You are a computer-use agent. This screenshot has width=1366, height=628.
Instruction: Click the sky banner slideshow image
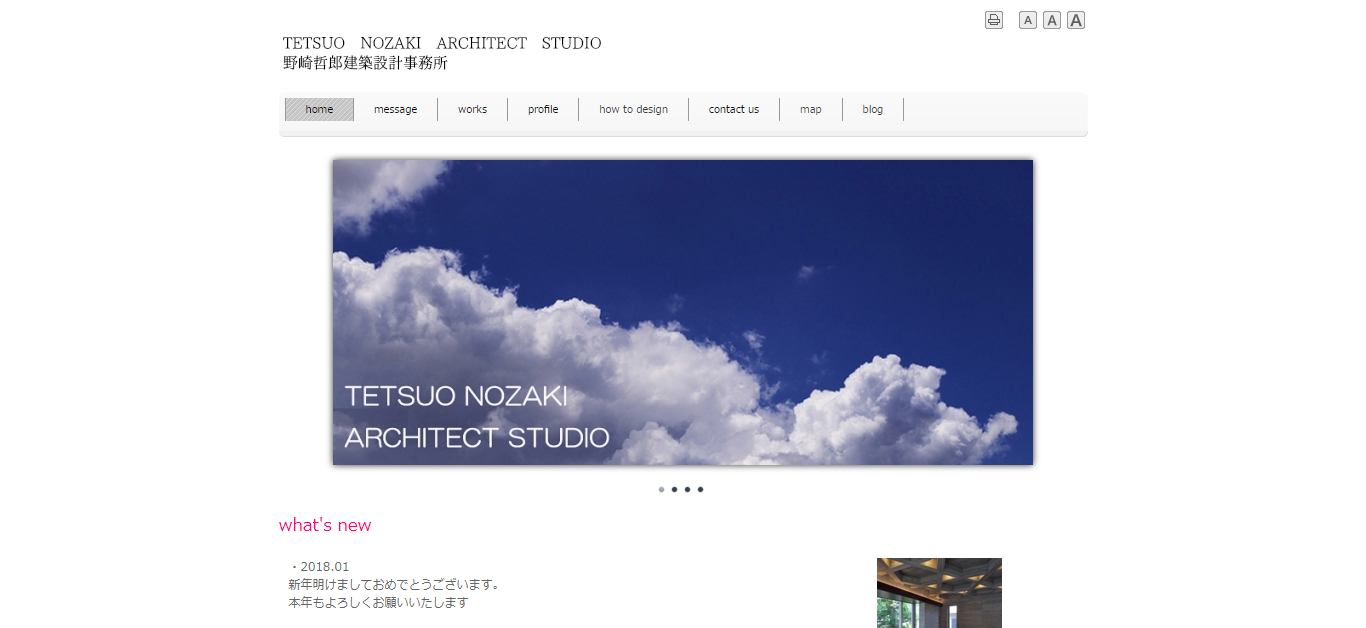click(683, 312)
